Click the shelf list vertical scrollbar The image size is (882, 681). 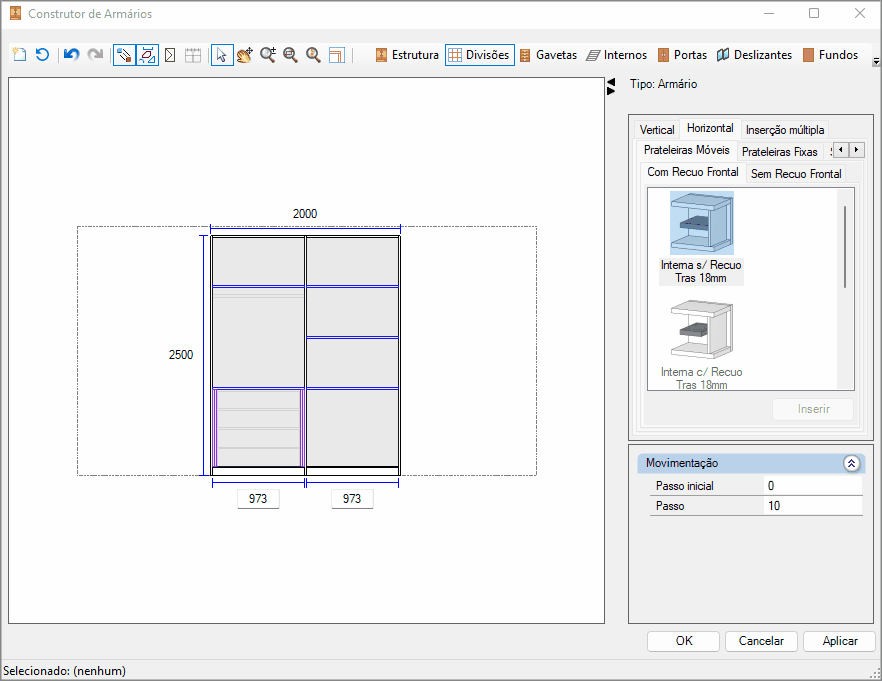(x=845, y=247)
